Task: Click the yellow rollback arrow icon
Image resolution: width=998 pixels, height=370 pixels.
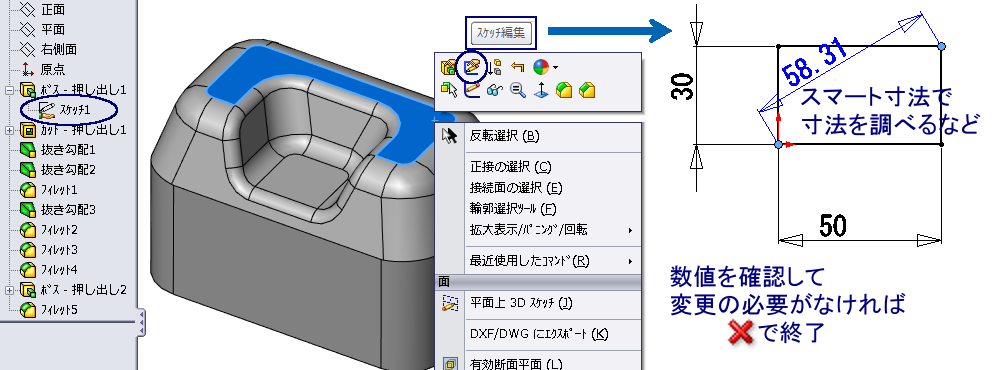Action: point(517,67)
